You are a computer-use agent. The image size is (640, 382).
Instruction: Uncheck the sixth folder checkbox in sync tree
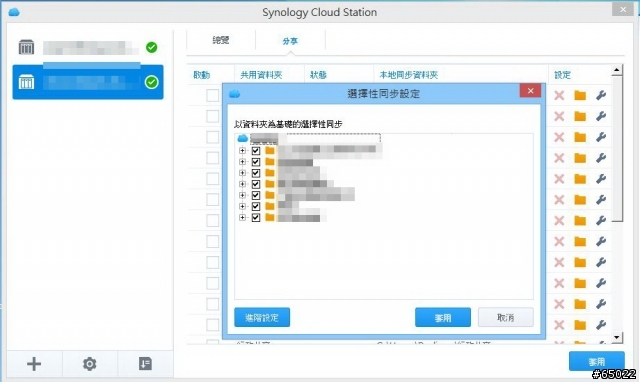(x=256, y=207)
